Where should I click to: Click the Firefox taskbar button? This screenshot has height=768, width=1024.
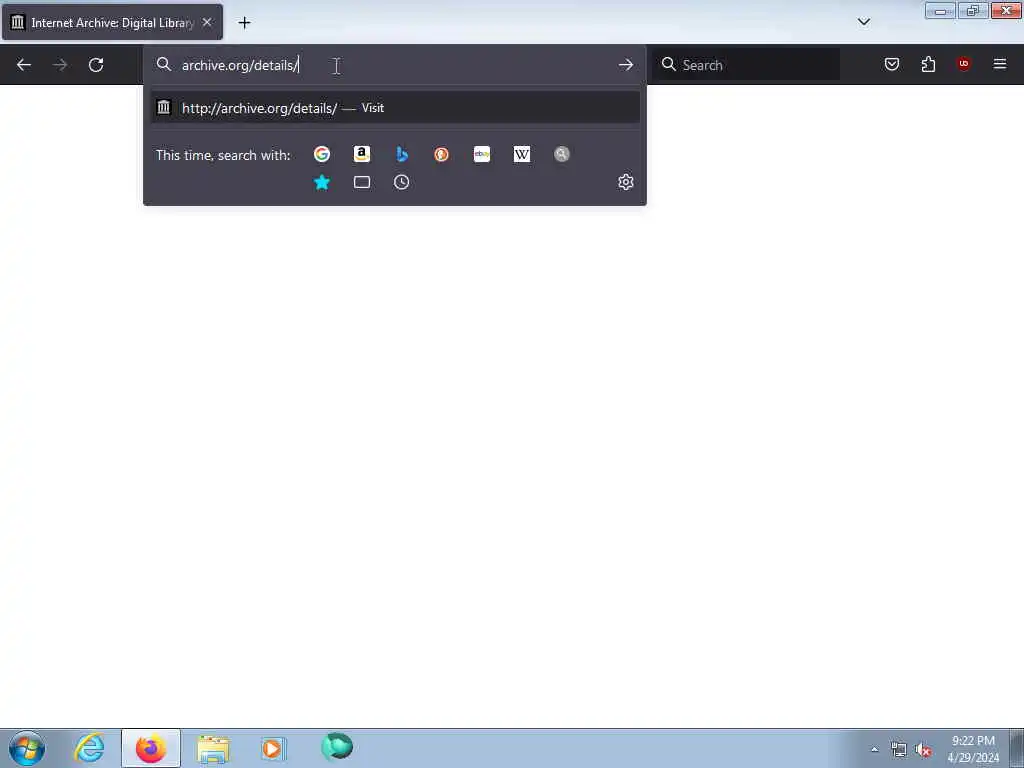(x=151, y=748)
